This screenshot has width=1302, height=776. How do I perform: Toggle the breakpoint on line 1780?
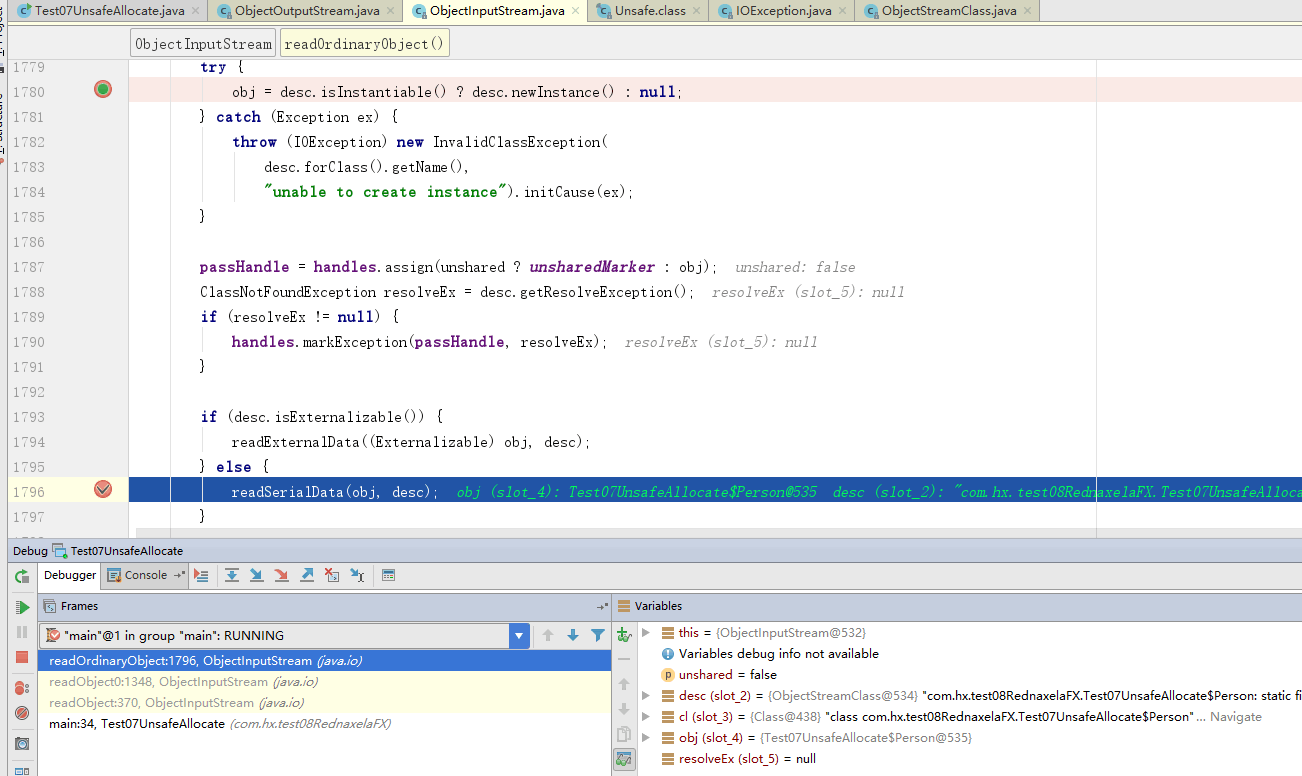point(103,90)
